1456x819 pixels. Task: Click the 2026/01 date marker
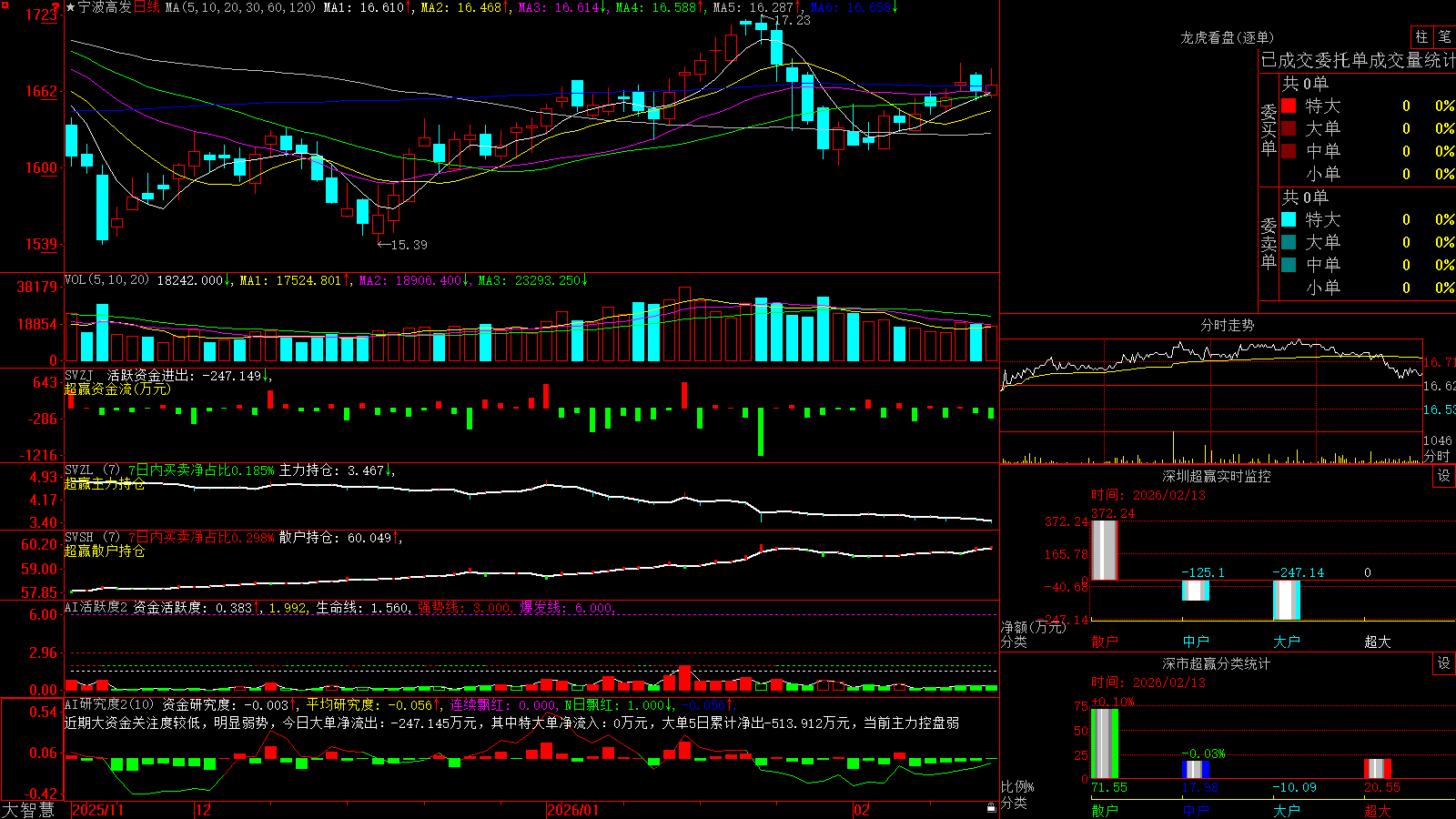point(573,810)
